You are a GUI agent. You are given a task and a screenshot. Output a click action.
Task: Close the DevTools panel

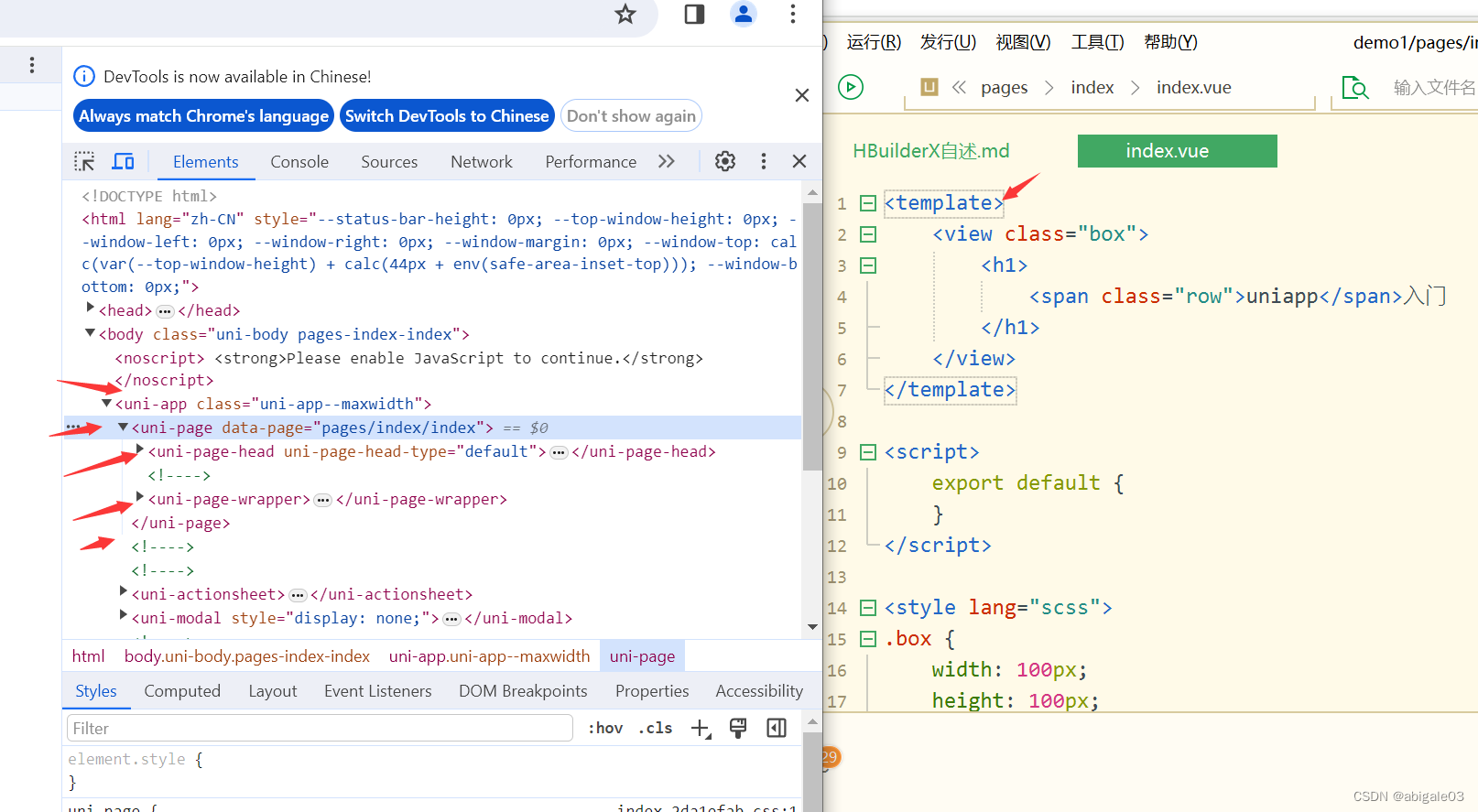[x=799, y=162]
